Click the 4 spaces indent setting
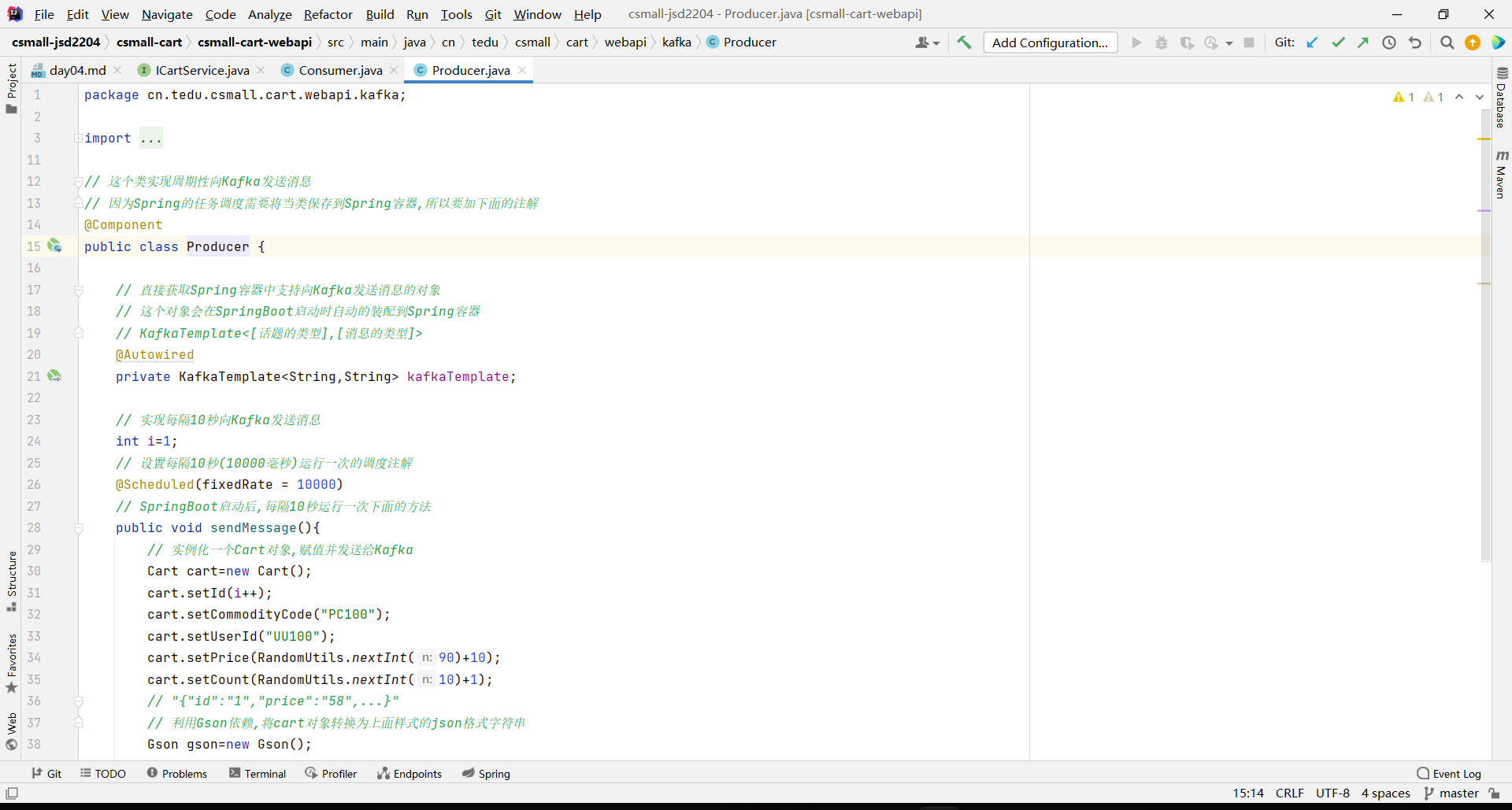 [x=1386, y=793]
